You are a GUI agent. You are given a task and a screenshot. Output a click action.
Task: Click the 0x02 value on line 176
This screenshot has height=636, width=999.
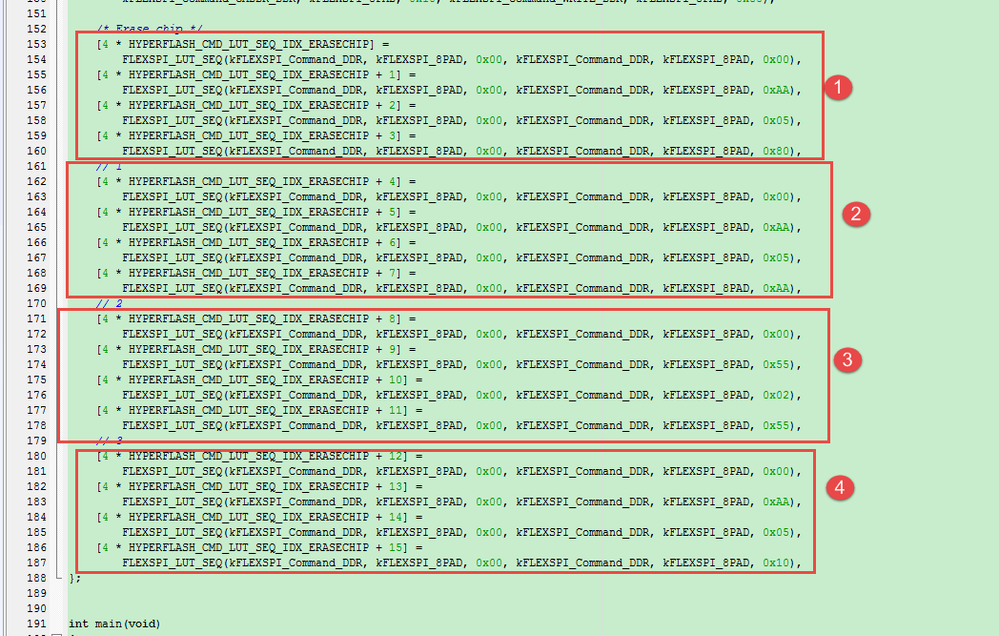[x=776, y=395]
